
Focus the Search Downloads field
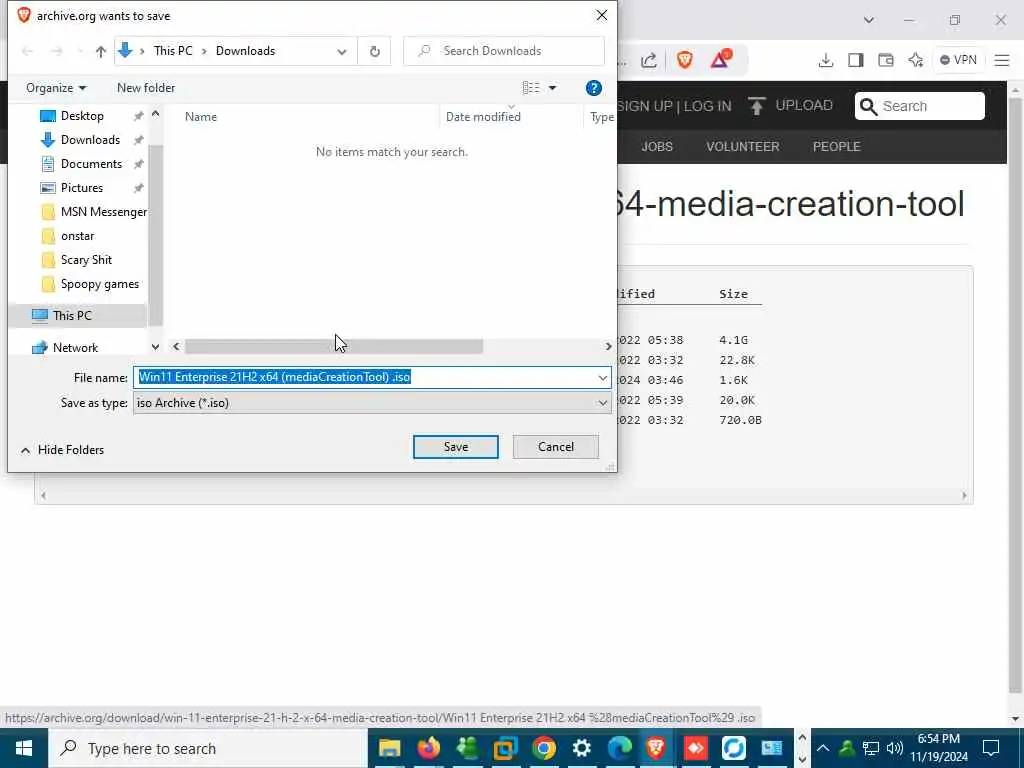click(504, 51)
